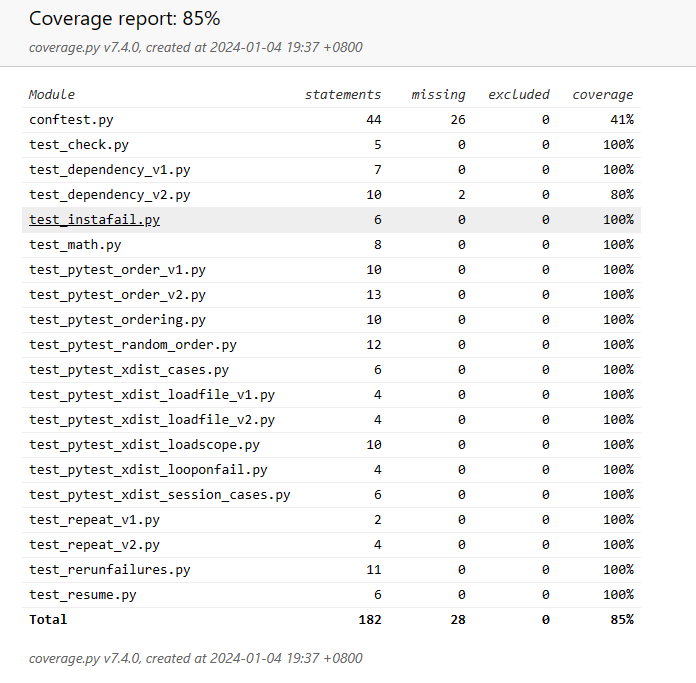
Task: Click the highlighted test_instafail.py link
Action: [x=94, y=219]
